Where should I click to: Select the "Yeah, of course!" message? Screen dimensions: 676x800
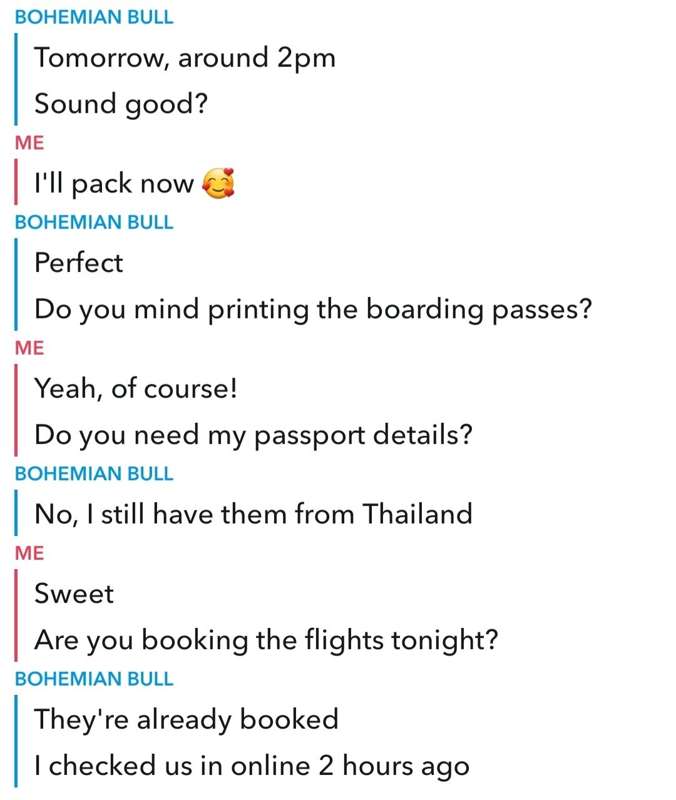click(x=136, y=388)
